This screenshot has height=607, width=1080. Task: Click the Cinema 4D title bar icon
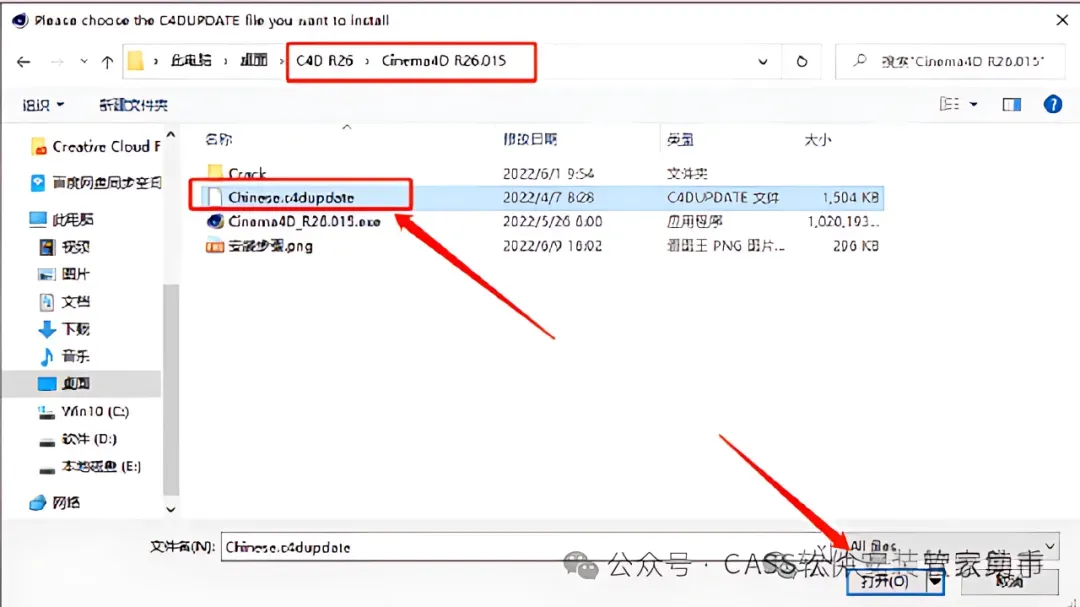click(19, 20)
